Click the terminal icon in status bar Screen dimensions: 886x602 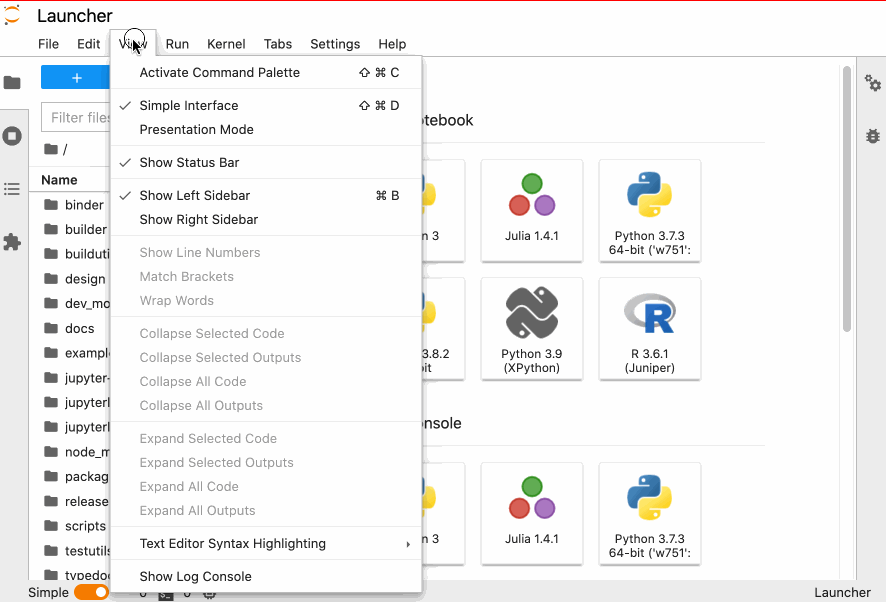[x=166, y=595]
